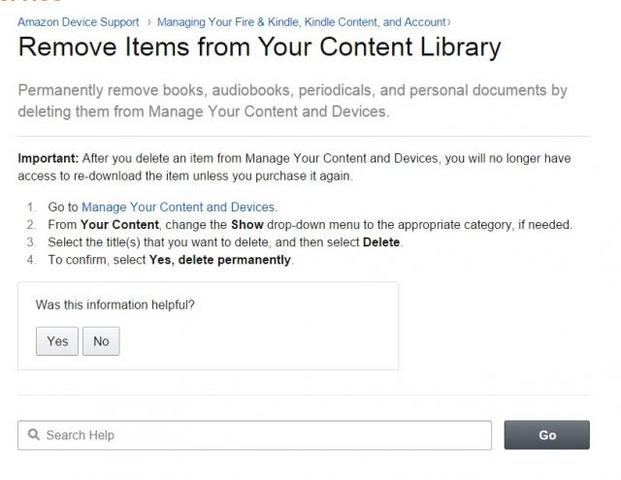Screen dimensions: 621x480
Task: Answer Yes to Was this information helpful
Action: click(57, 341)
